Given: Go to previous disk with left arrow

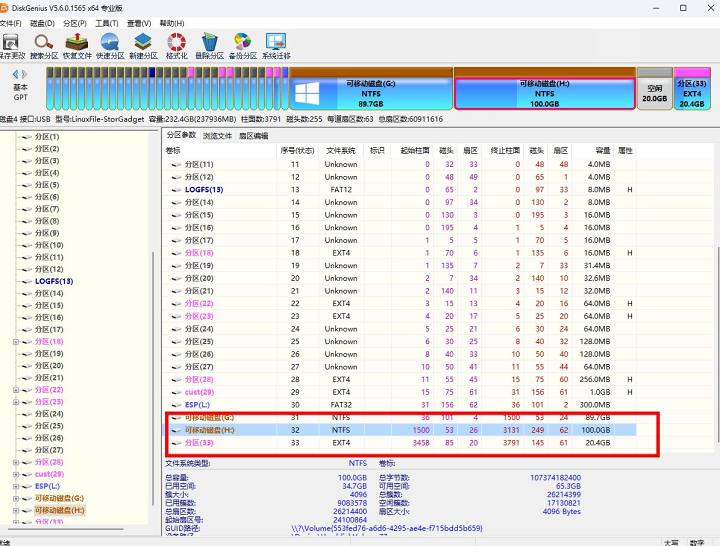Looking at the screenshot, I should (16, 74).
